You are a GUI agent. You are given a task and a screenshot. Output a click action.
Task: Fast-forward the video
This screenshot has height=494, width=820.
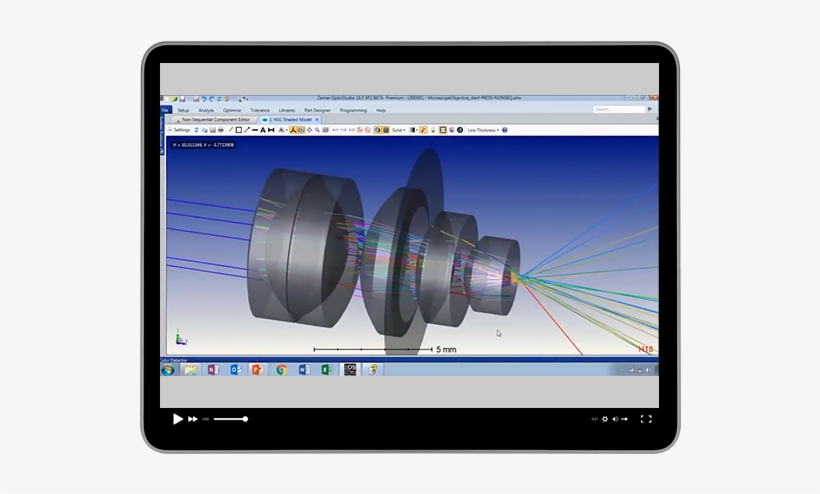[x=193, y=419]
